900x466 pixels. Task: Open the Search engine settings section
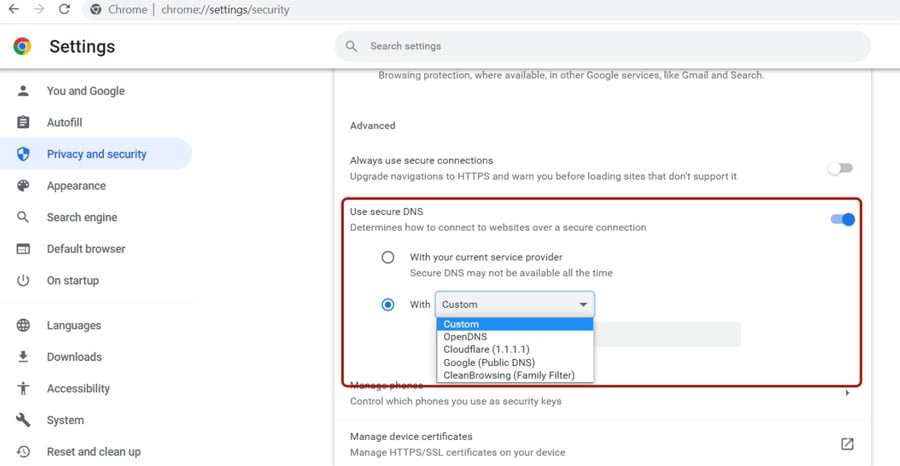click(96, 217)
